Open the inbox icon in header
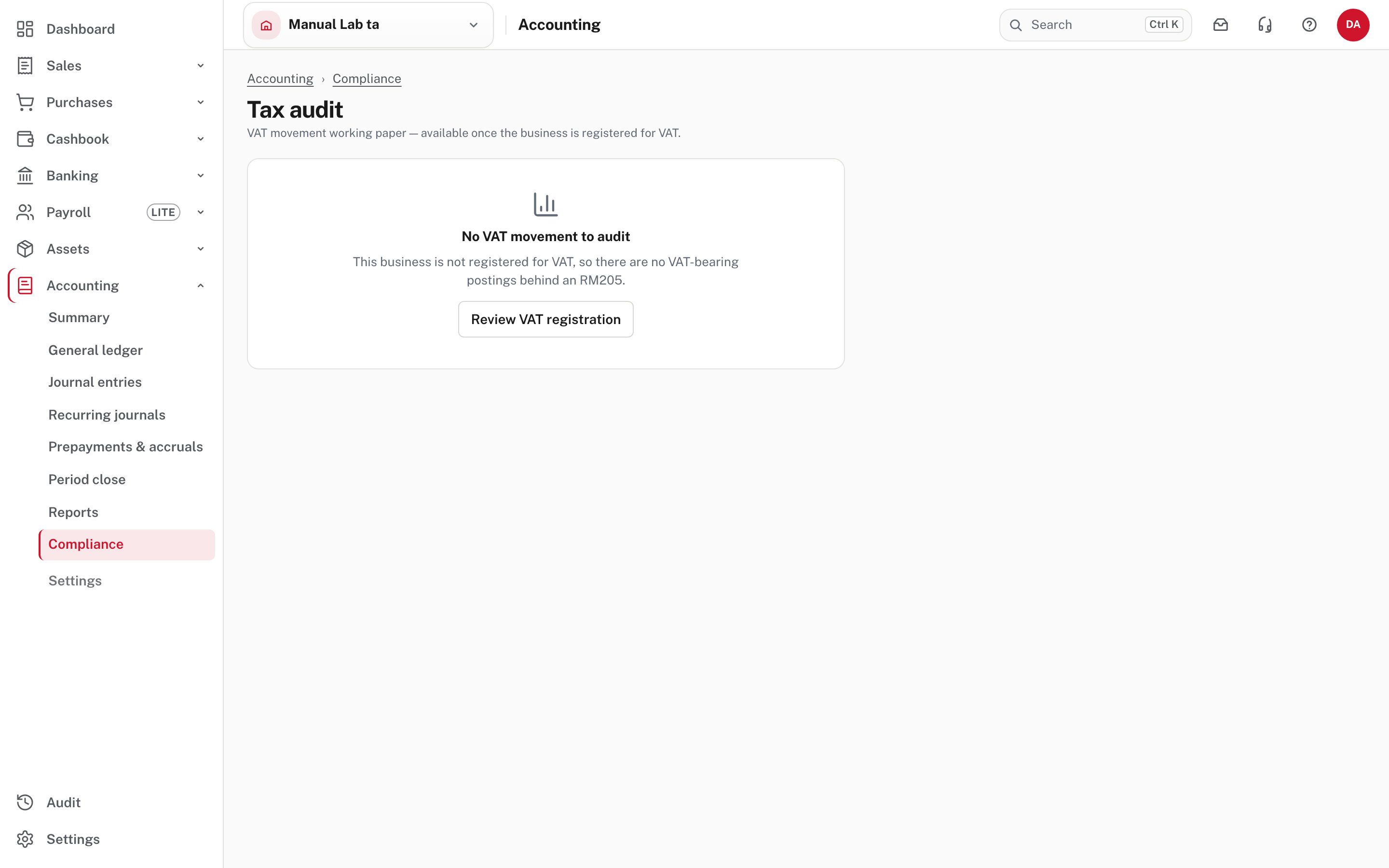The width and height of the screenshot is (1389, 868). pyautogui.click(x=1220, y=25)
